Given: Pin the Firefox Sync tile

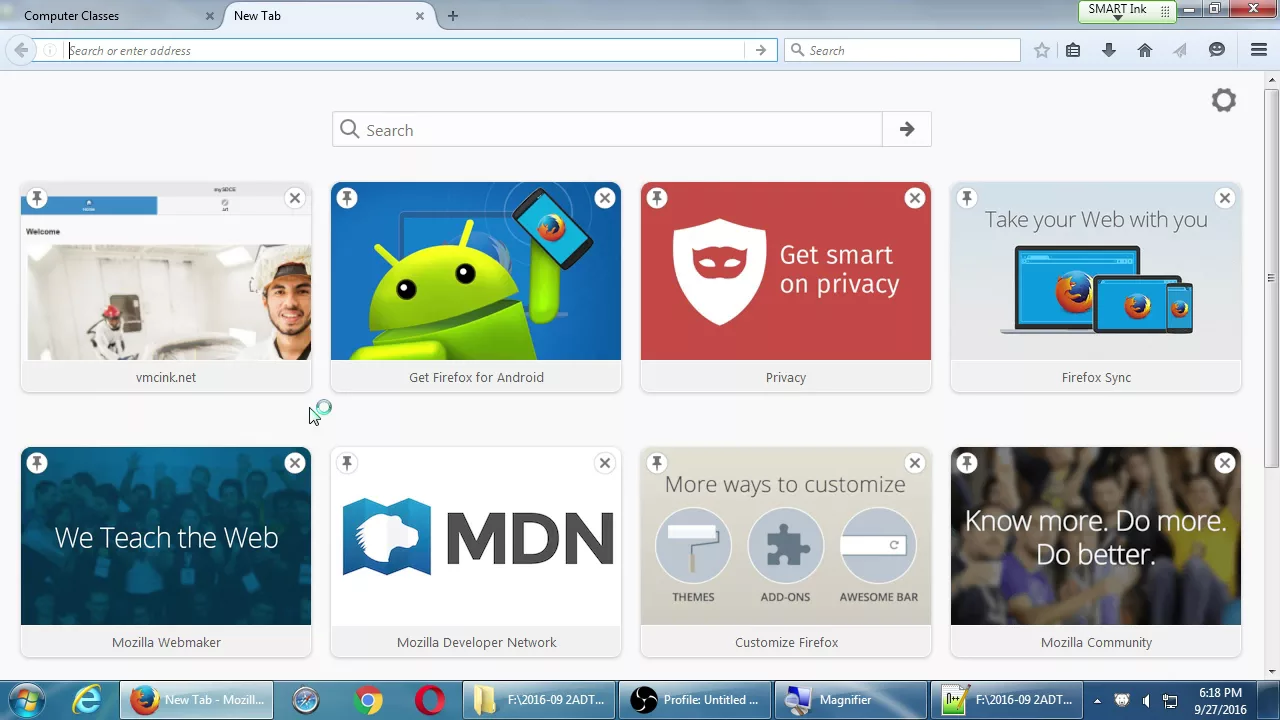Looking at the screenshot, I should [x=967, y=198].
